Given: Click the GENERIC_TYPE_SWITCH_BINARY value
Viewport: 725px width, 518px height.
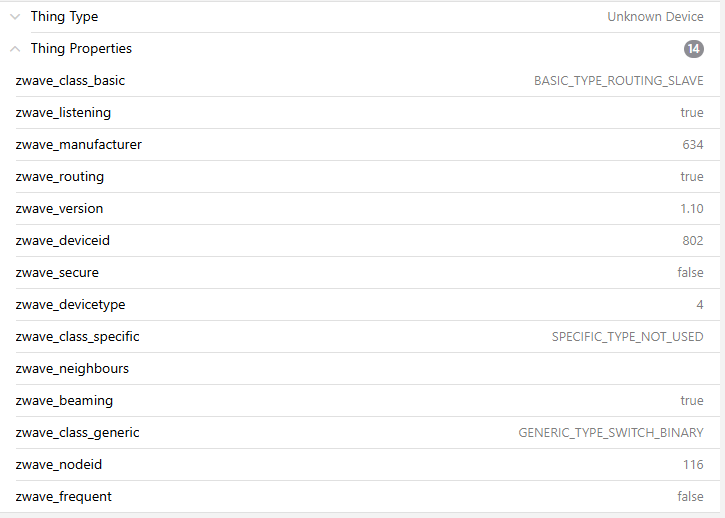Looking at the screenshot, I should tap(610, 433).
